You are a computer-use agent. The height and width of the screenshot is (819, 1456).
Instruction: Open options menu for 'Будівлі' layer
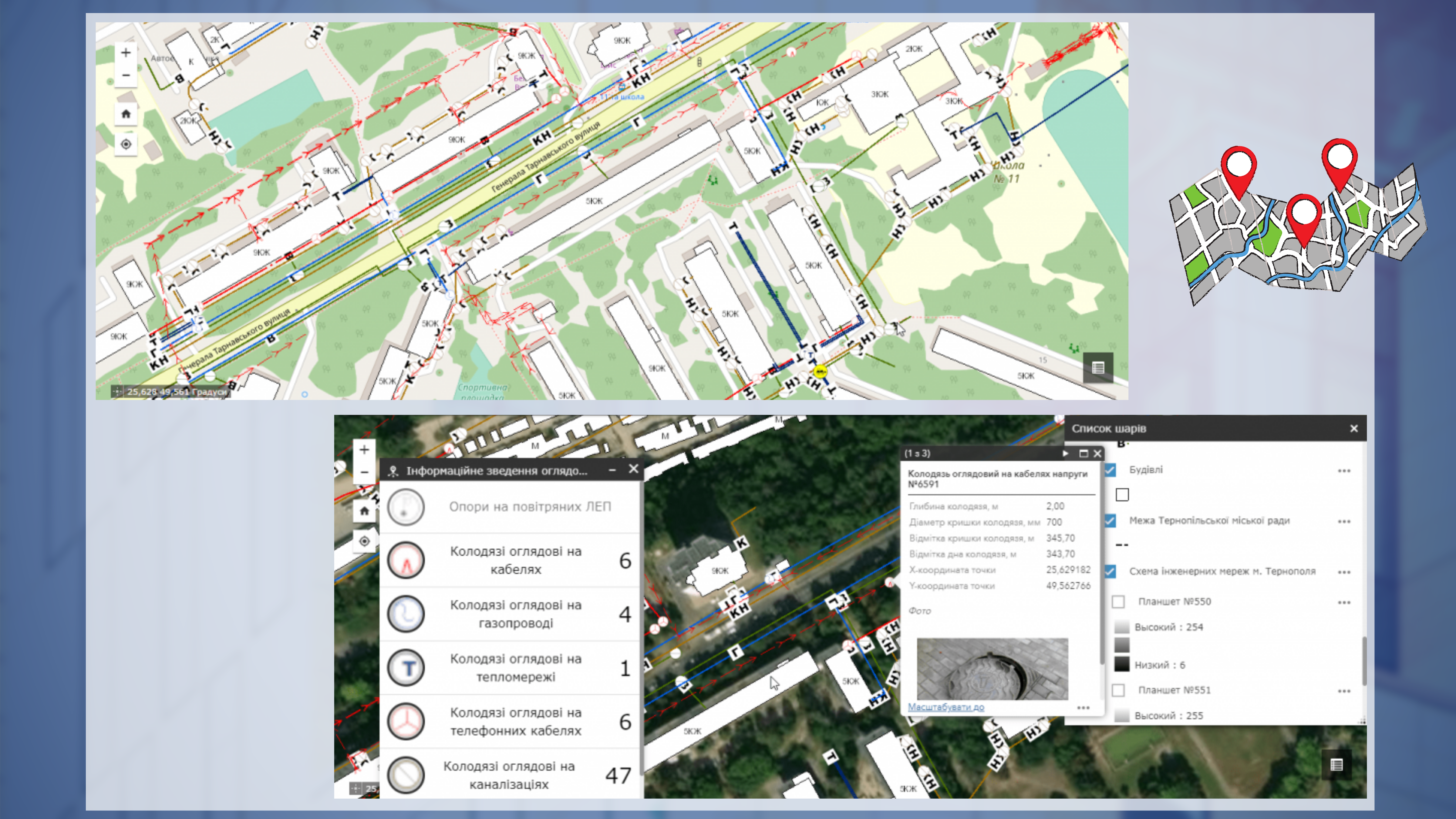click(1344, 471)
